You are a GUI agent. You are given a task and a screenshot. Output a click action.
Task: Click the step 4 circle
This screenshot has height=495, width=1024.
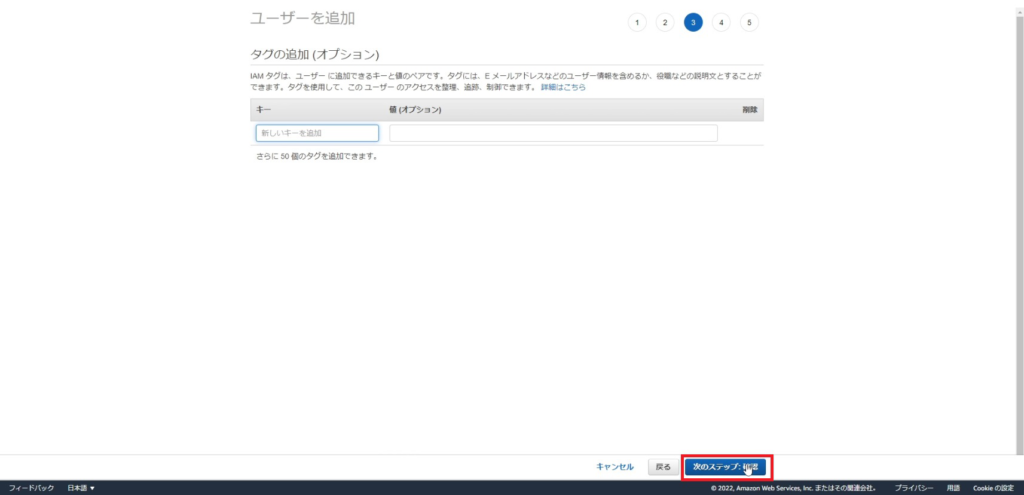721,22
